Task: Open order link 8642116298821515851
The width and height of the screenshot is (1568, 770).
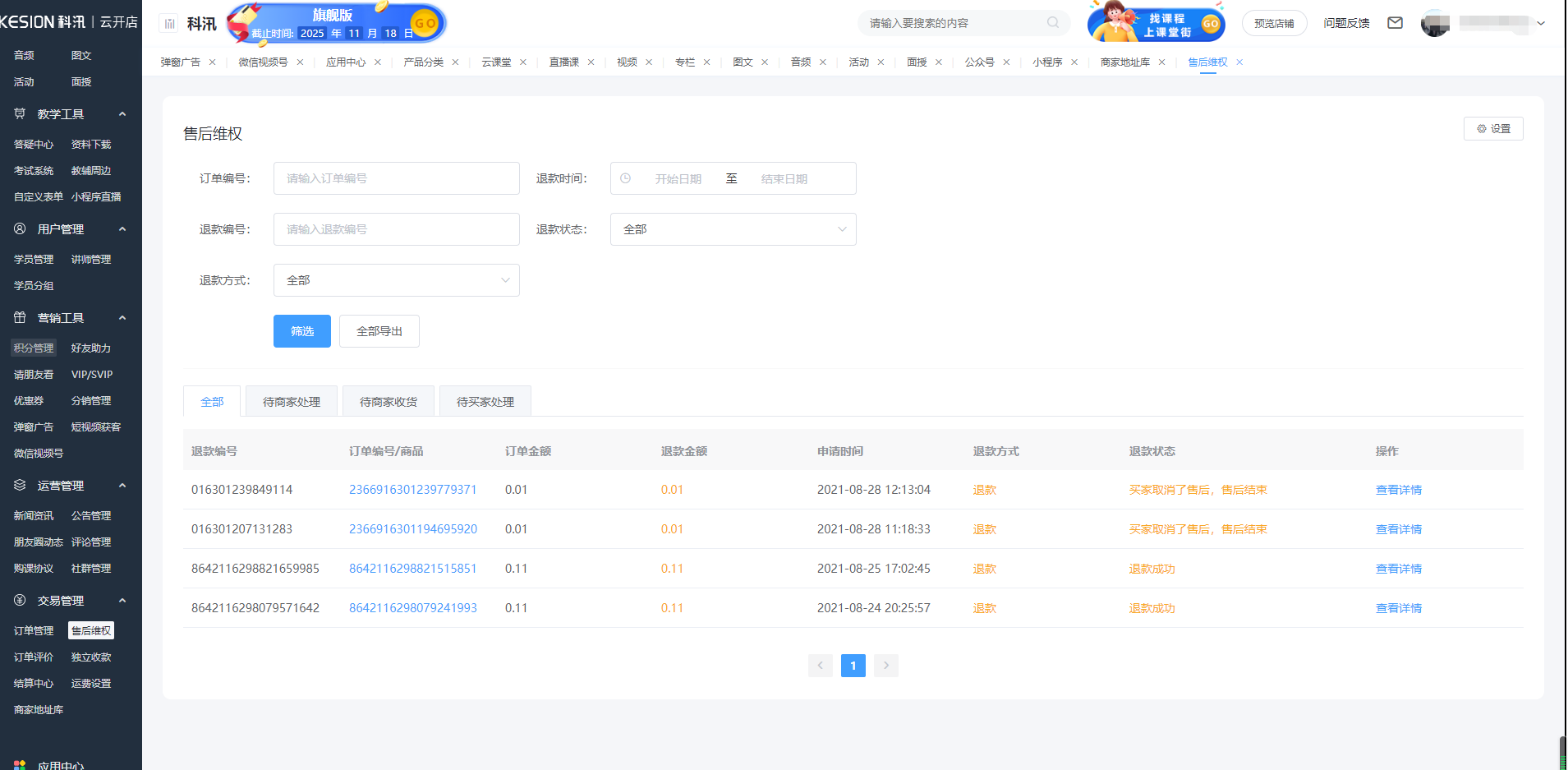Action: (413, 568)
